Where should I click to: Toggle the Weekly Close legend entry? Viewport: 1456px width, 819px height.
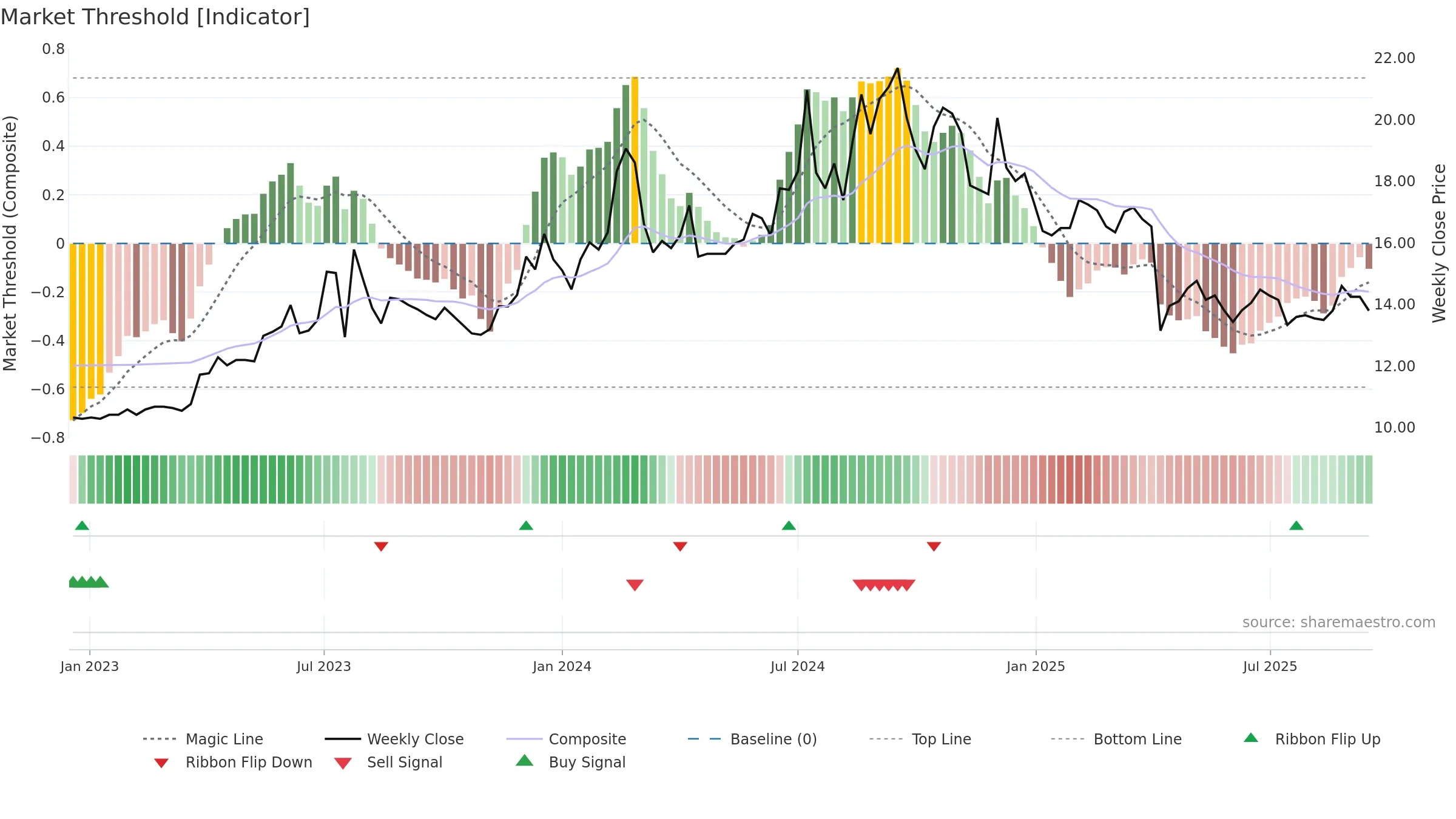tap(394, 739)
